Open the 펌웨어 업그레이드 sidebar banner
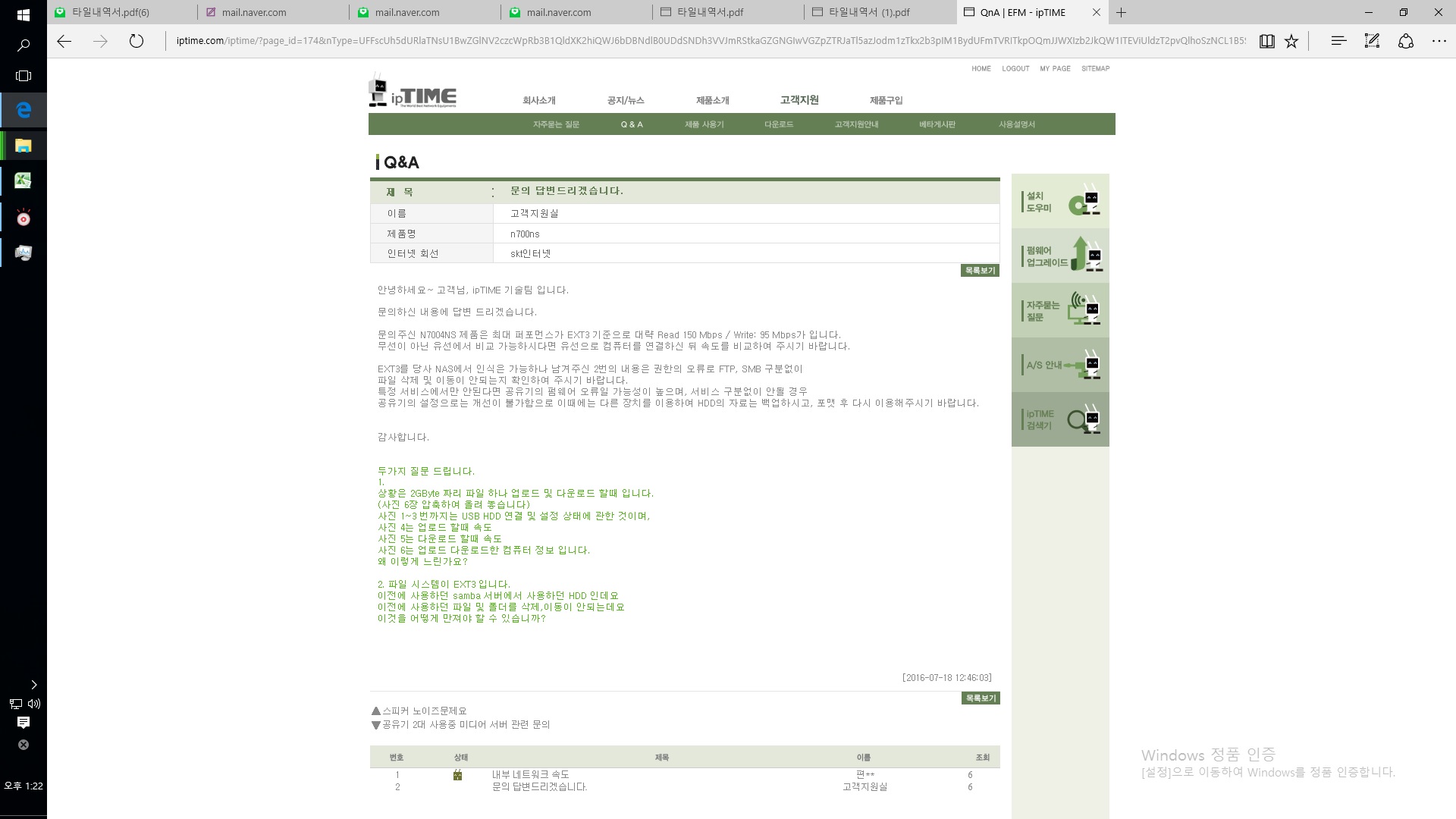 click(x=1060, y=256)
